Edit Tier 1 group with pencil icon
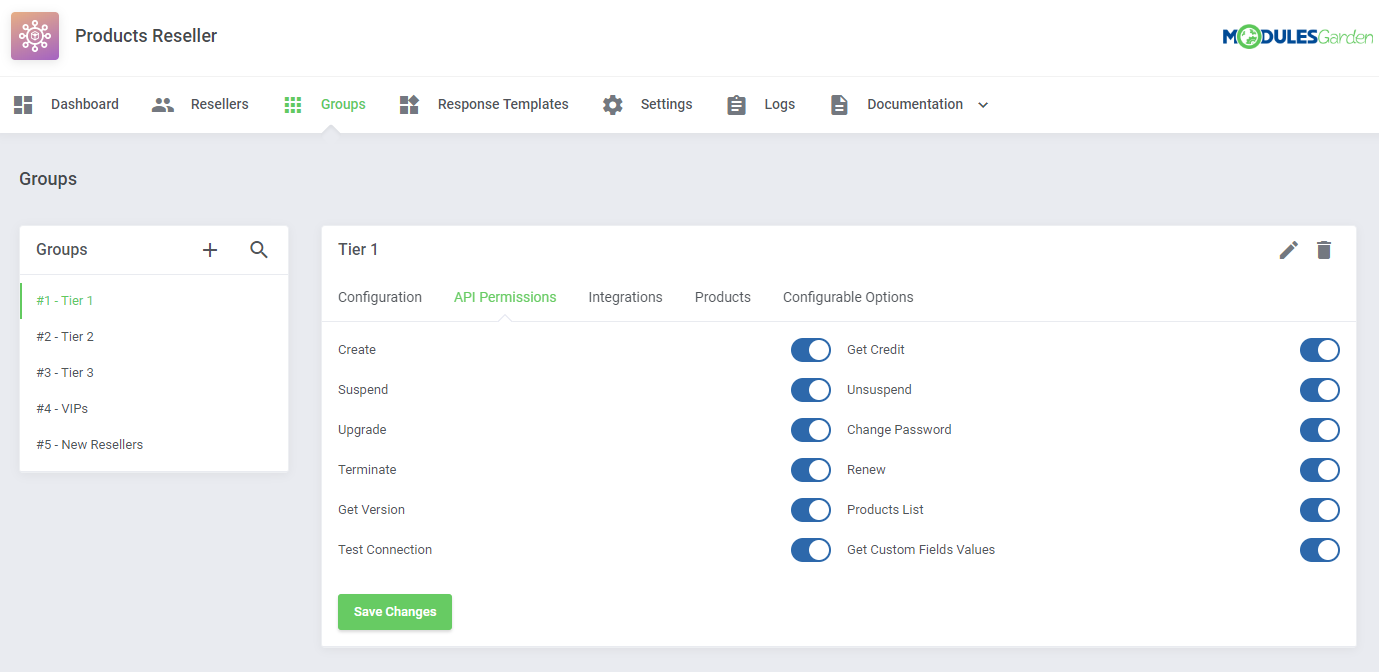Viewport: 1379px width, 672px height. tap(1289, 250)
